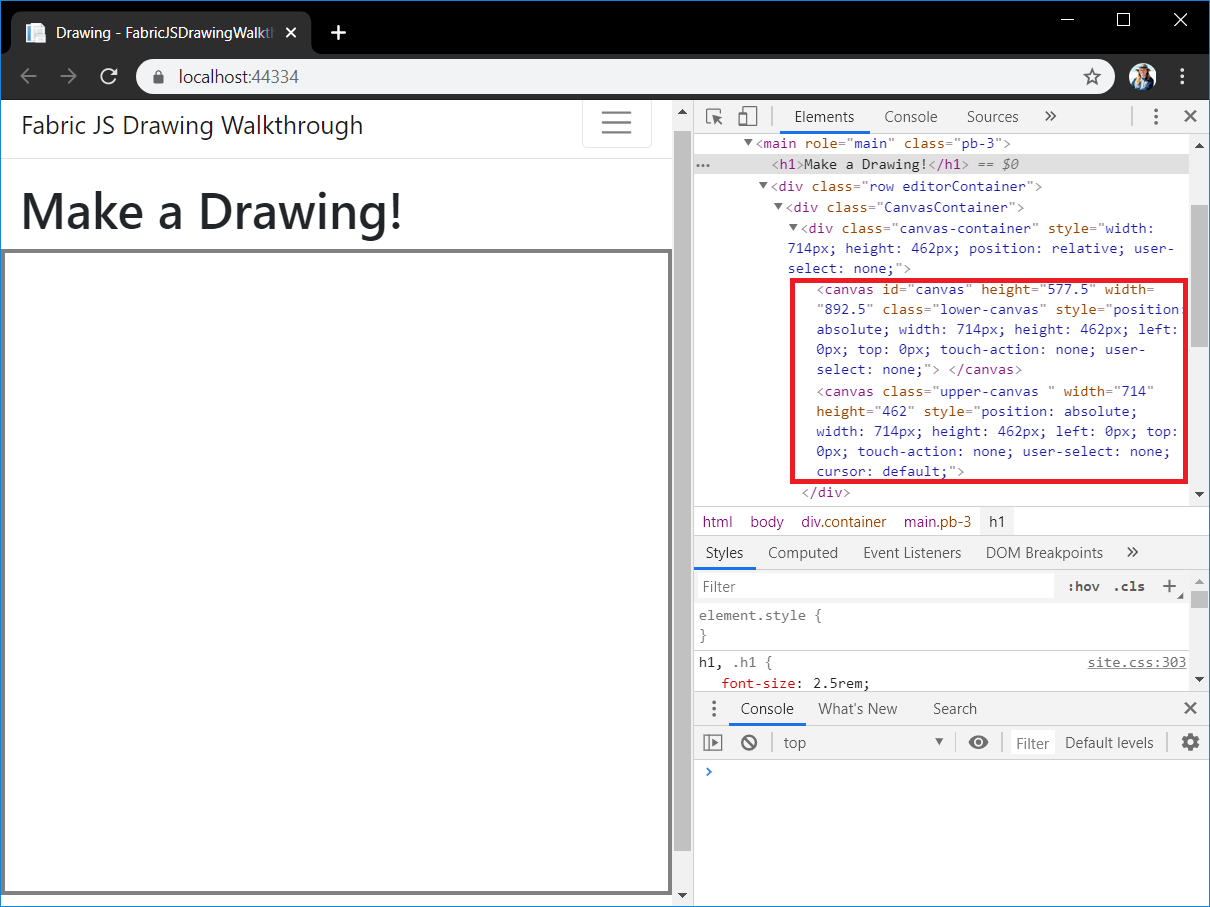Viewport: 1210px width, 907px height.
Task: Expand more DevTools panels with the chevron
Action: point(1050,116)
